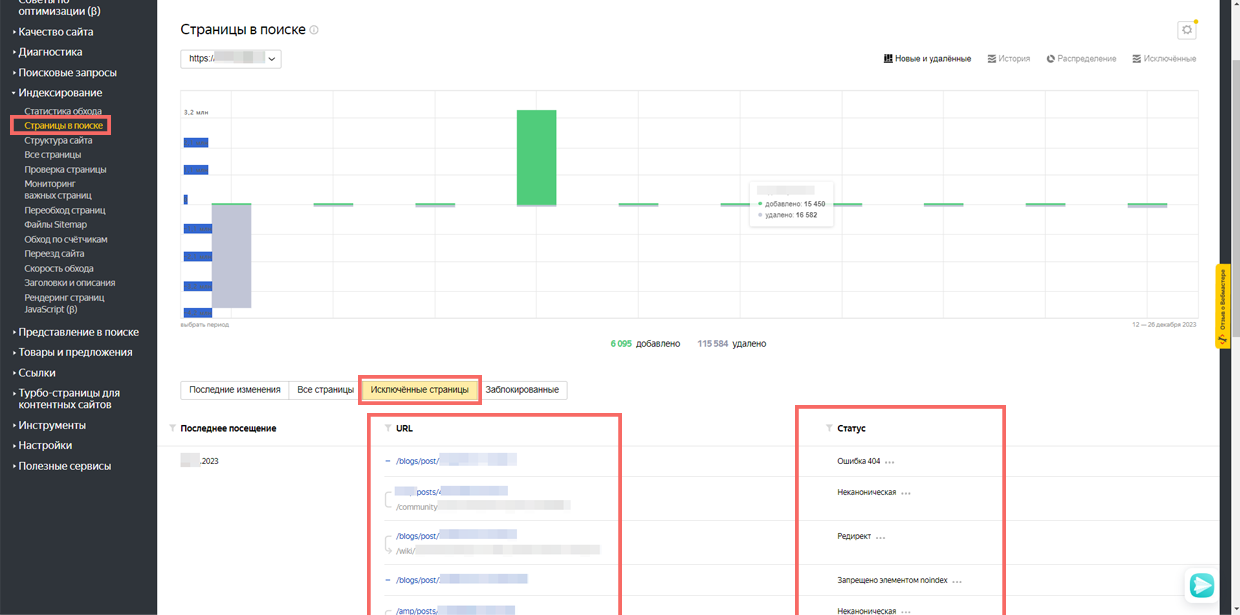Open 'Скорость обхода' in sidebar
The width and height of the screenshot is (1240, 615).
[x=59, y=269]
